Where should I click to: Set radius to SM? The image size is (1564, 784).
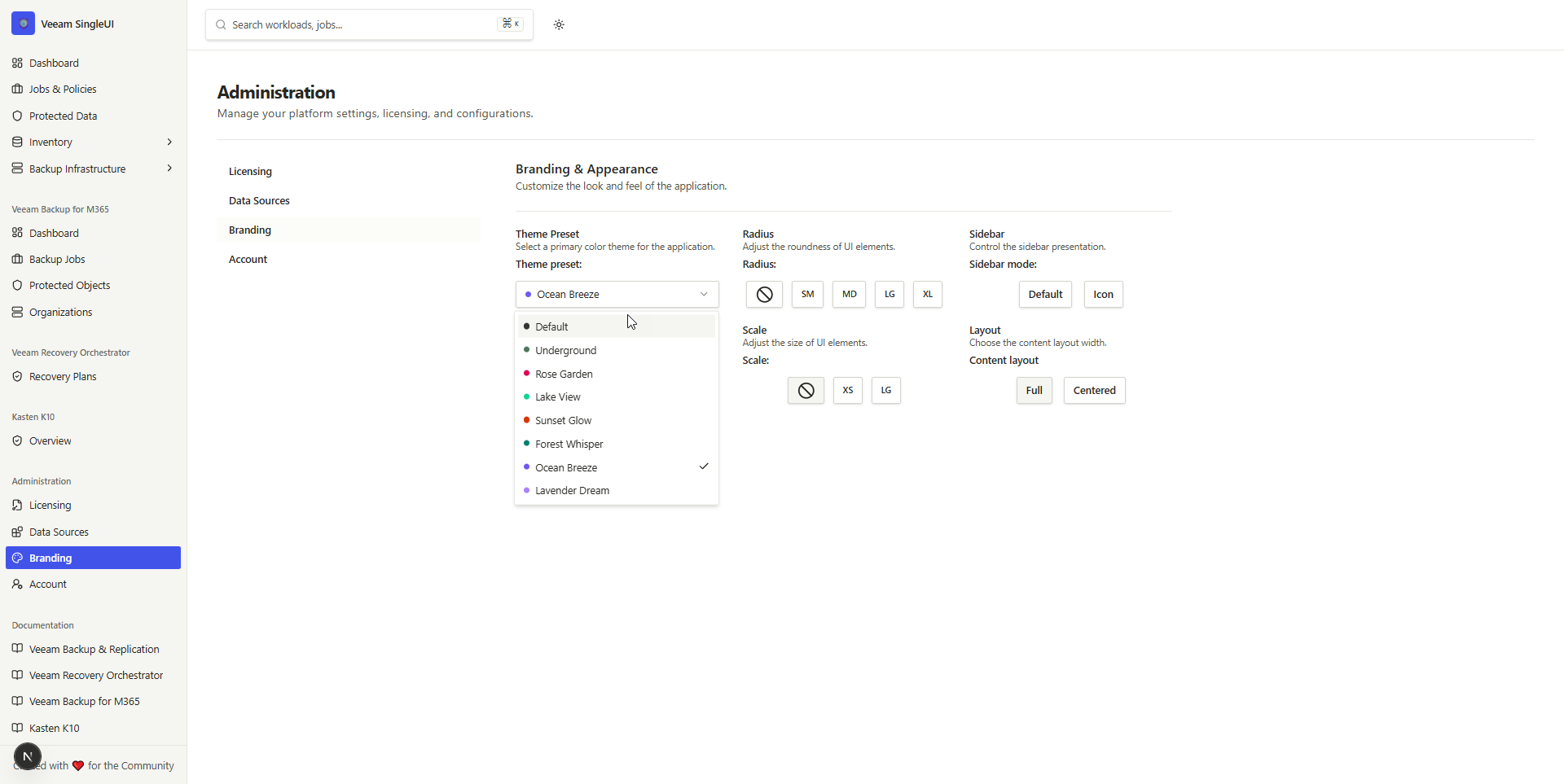(x=807, y=295)
